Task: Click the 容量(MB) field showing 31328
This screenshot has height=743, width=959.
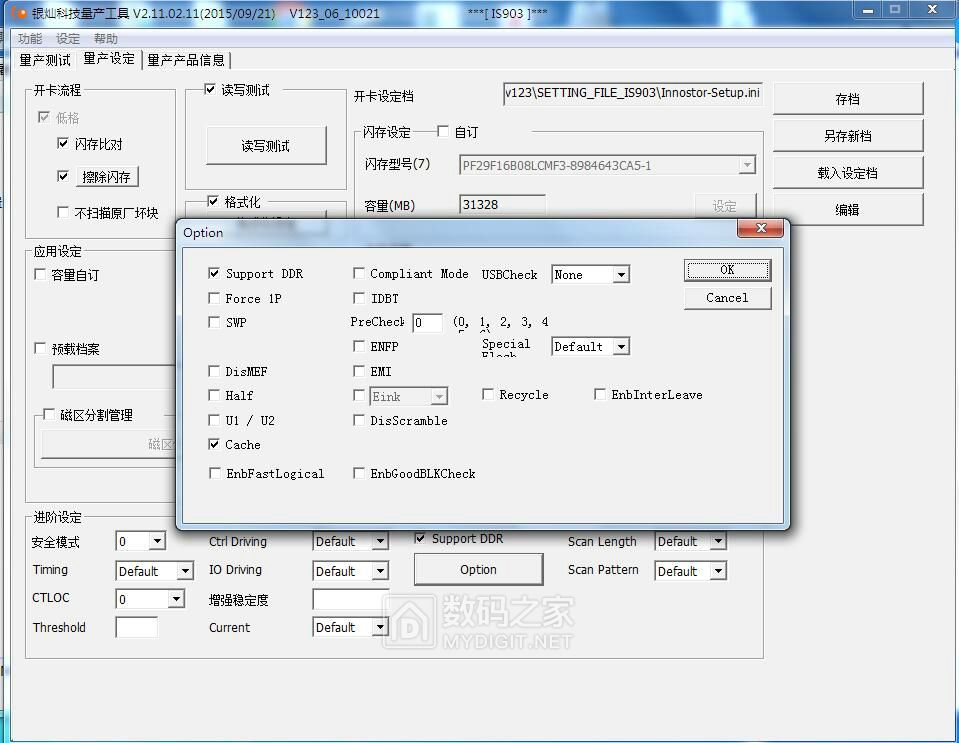Action: [502, 204]
